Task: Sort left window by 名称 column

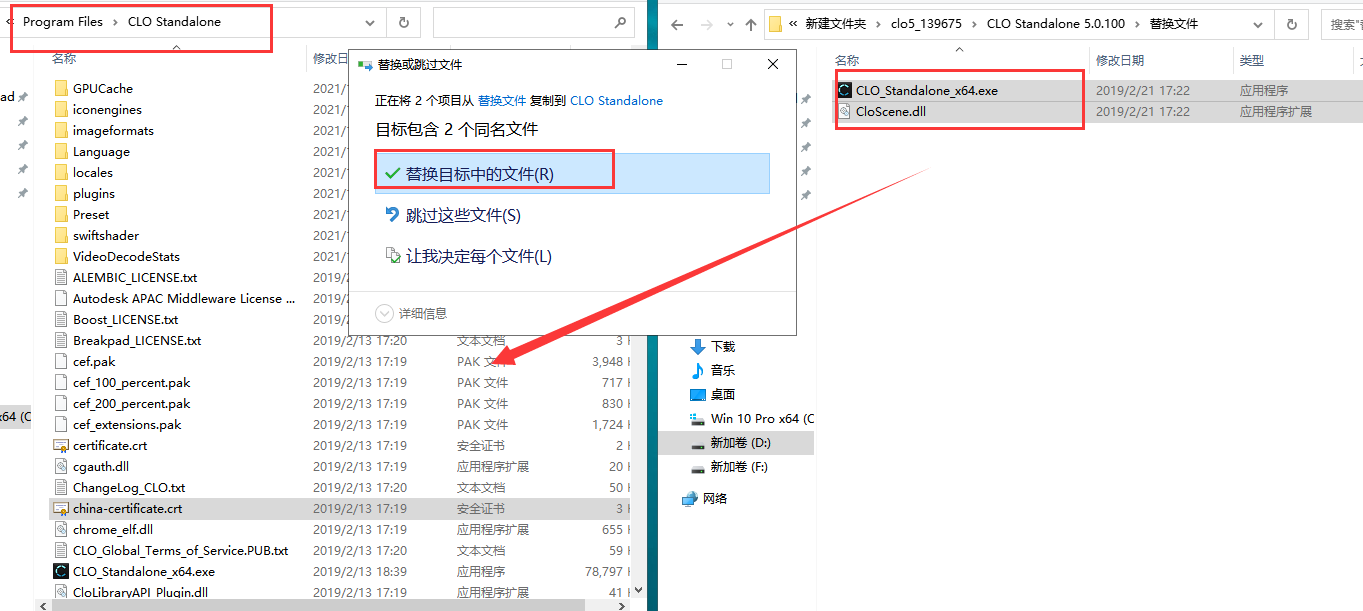Action: (x=64, y=59)
